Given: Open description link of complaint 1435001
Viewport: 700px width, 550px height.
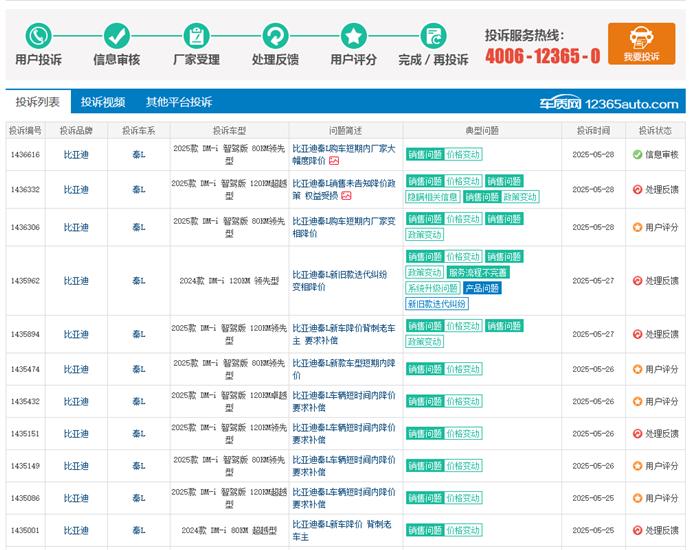Looking at the screenshot, I should [x=342, y=530].
